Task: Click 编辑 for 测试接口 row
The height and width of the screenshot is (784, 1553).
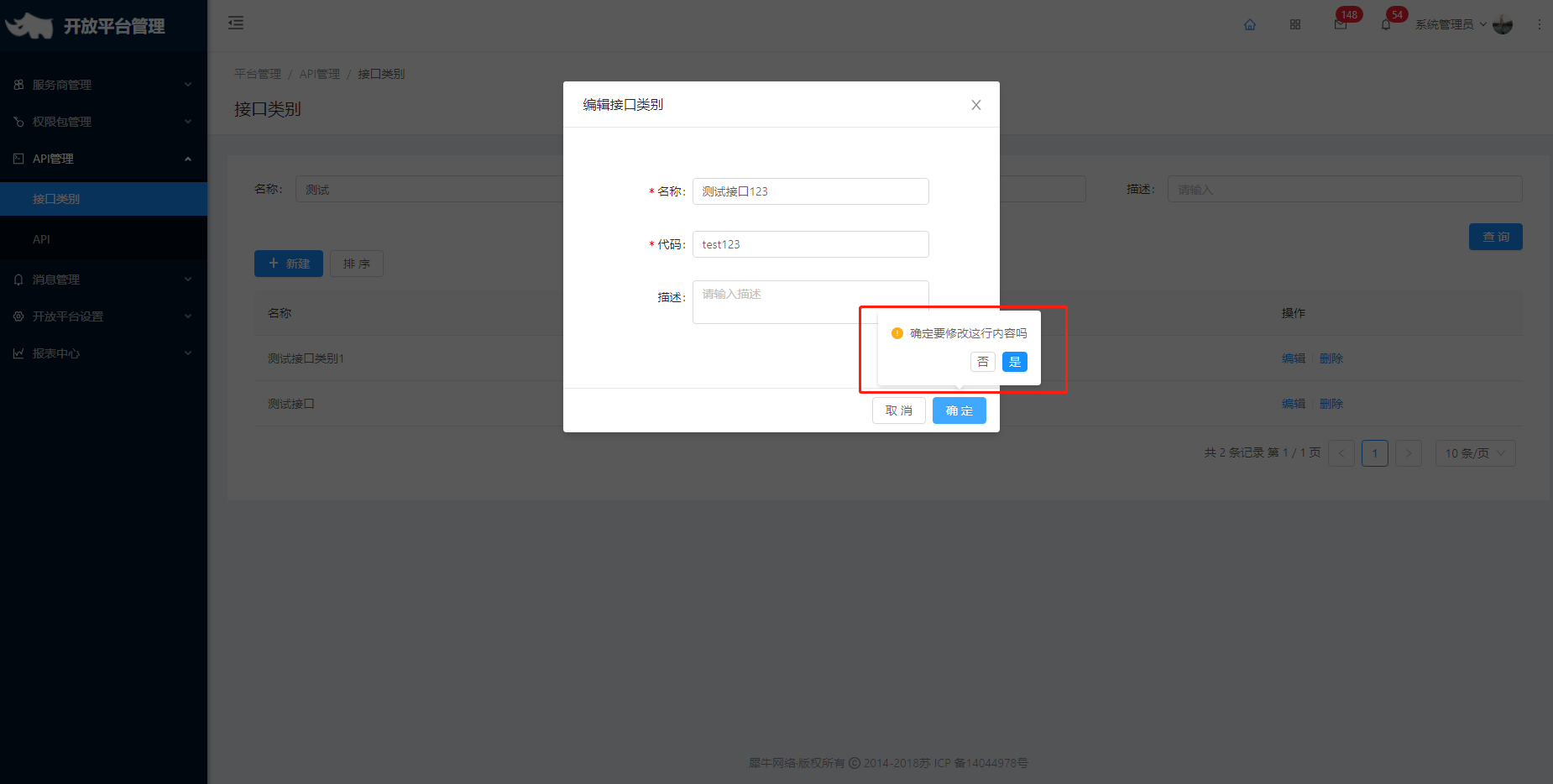Action: pos(1294,404)
